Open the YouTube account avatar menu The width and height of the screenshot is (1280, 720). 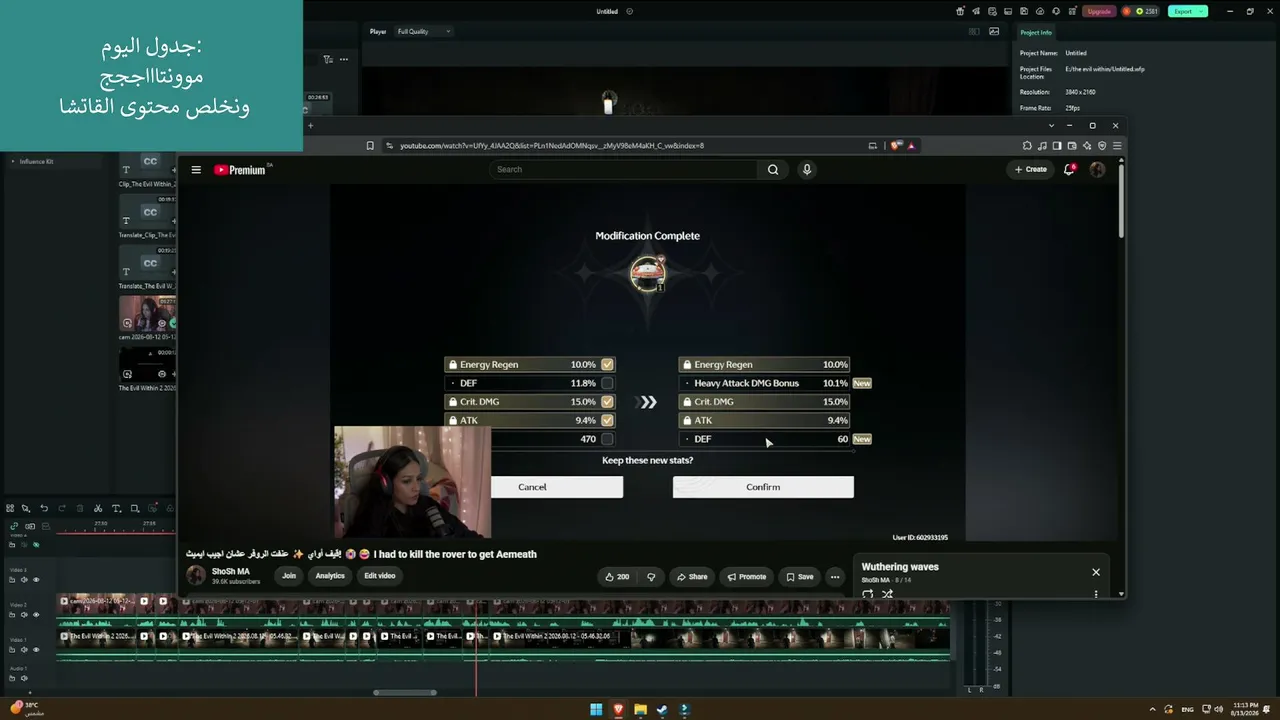pos(1097,170)
